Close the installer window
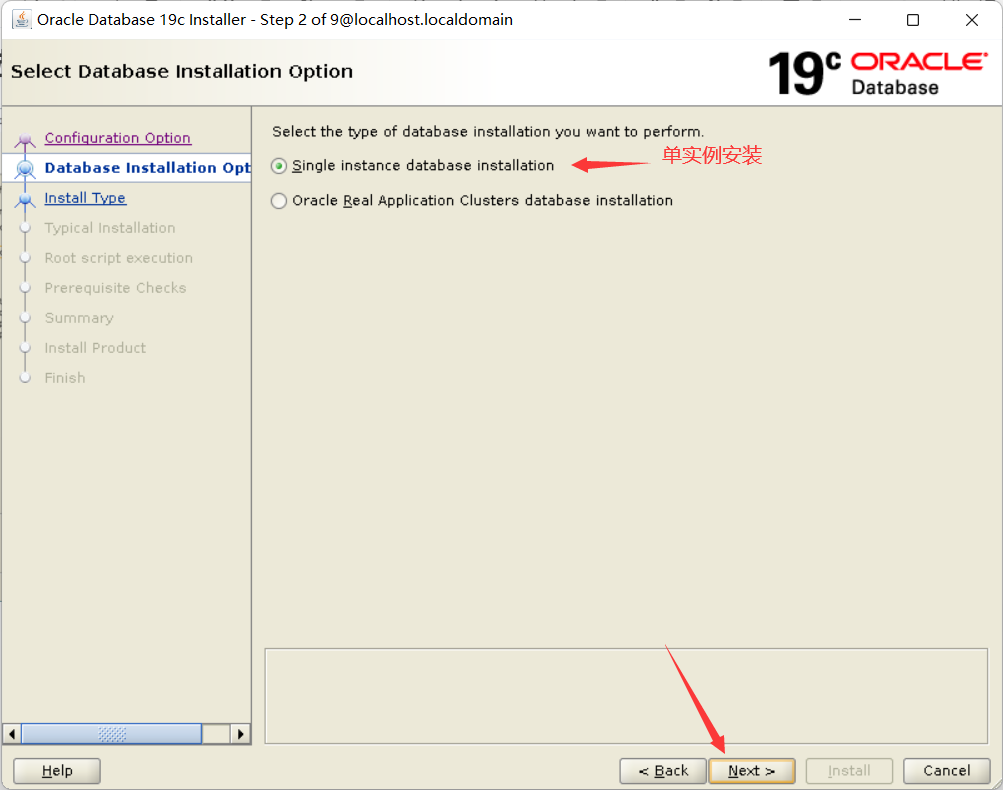The height and width of the screenshot is (790, 1003). pos(972,20)
